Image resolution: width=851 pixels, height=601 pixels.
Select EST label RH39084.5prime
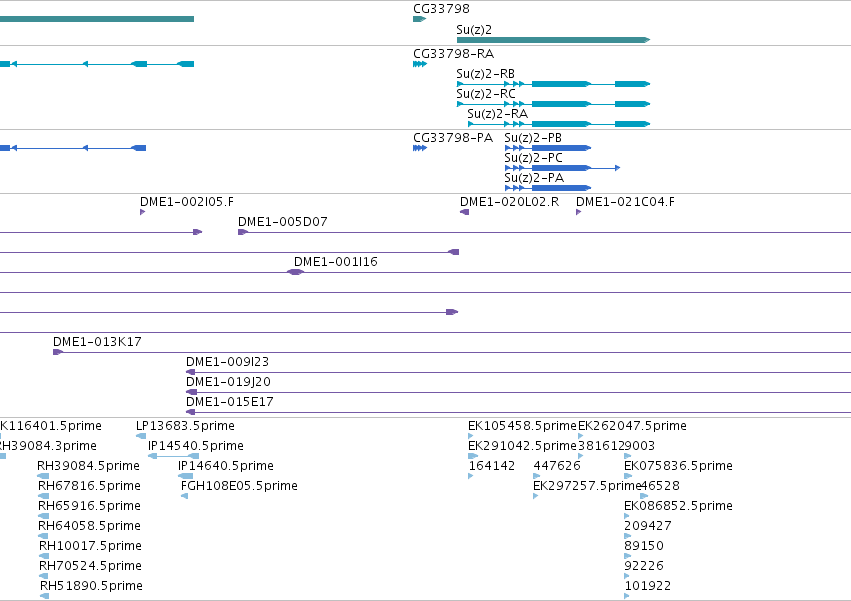[x=88, y=466]
